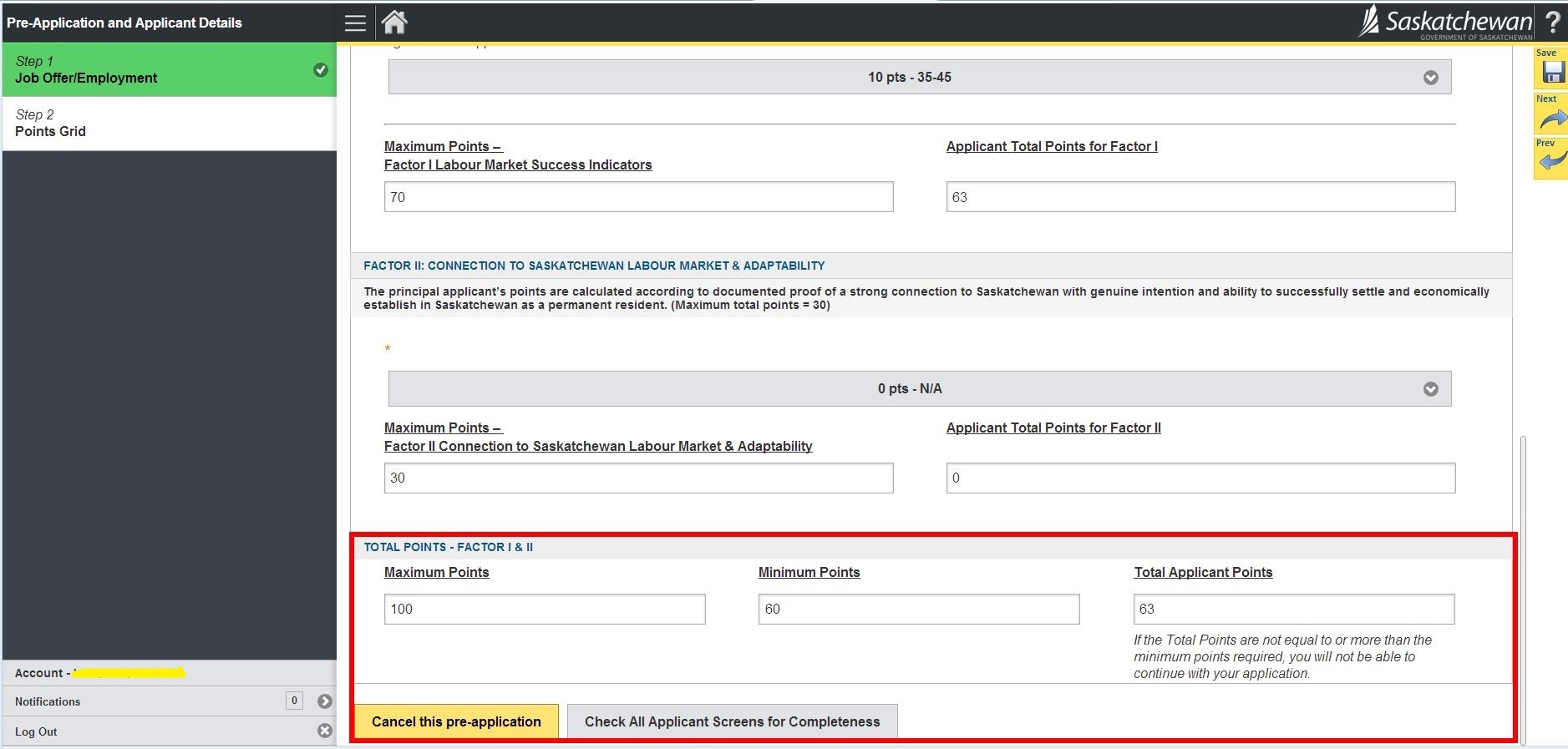Click the Notifications count badge
This screenshot has width=1568, height=749.
click(294, 701)
